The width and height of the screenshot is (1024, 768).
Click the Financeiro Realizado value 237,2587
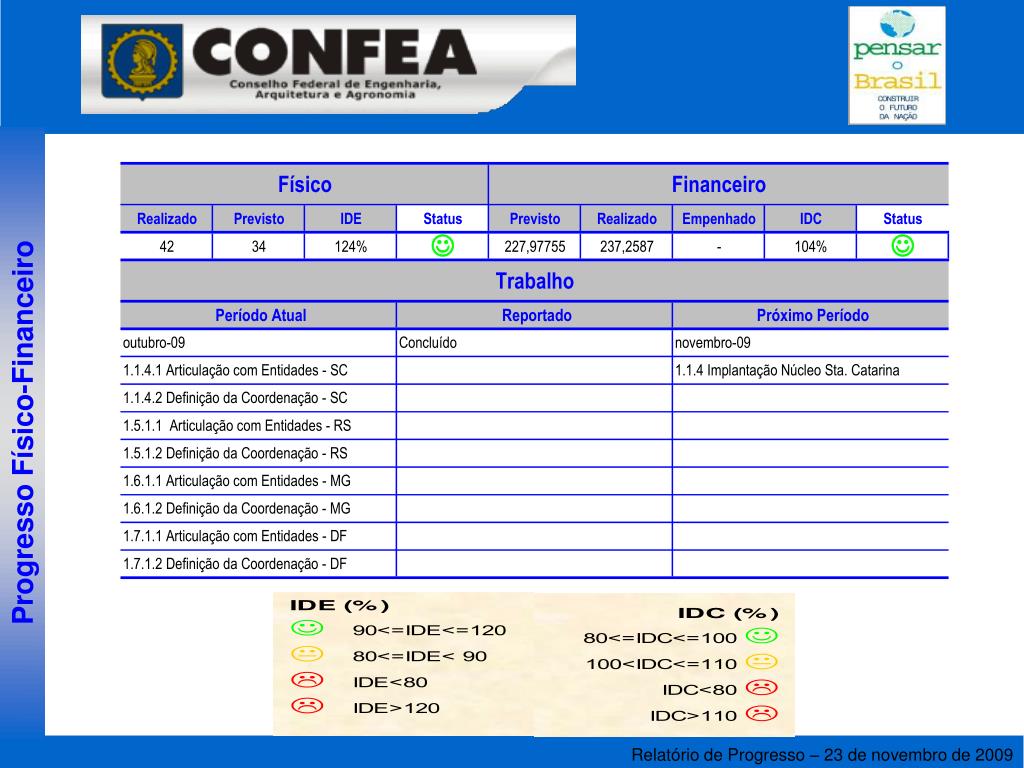[626, 246]
